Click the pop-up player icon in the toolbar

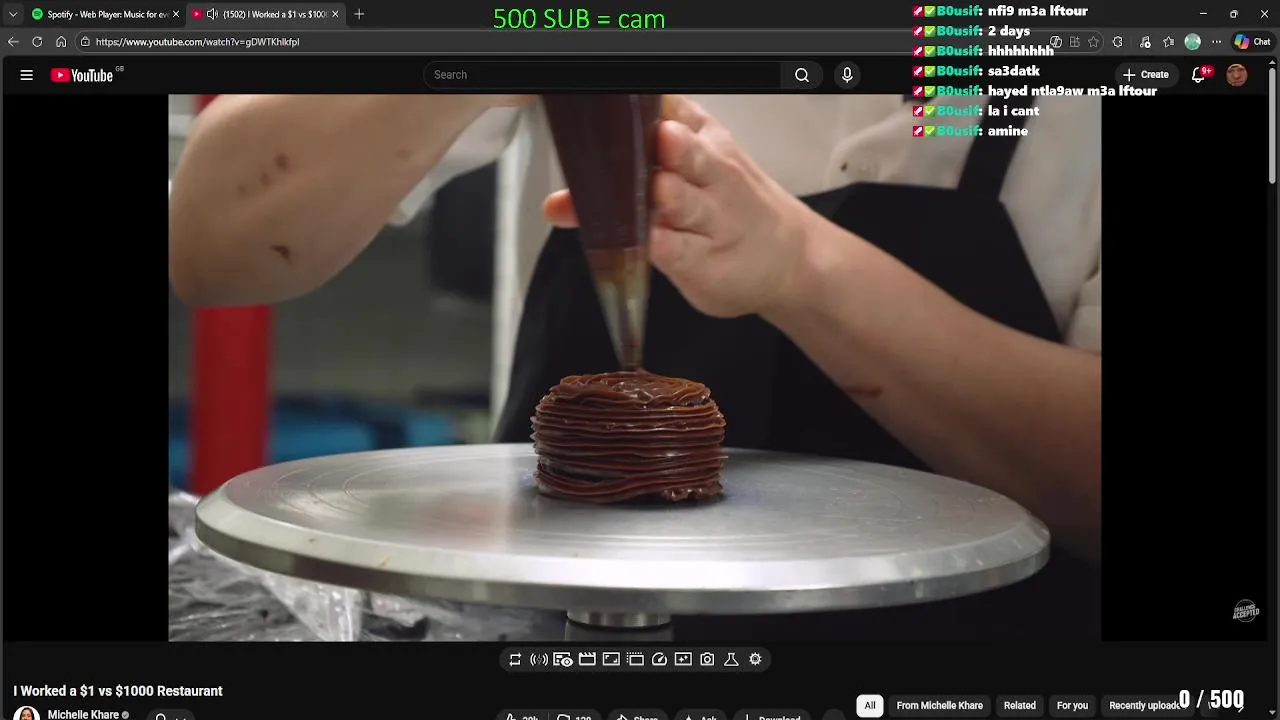pos(635,659)
